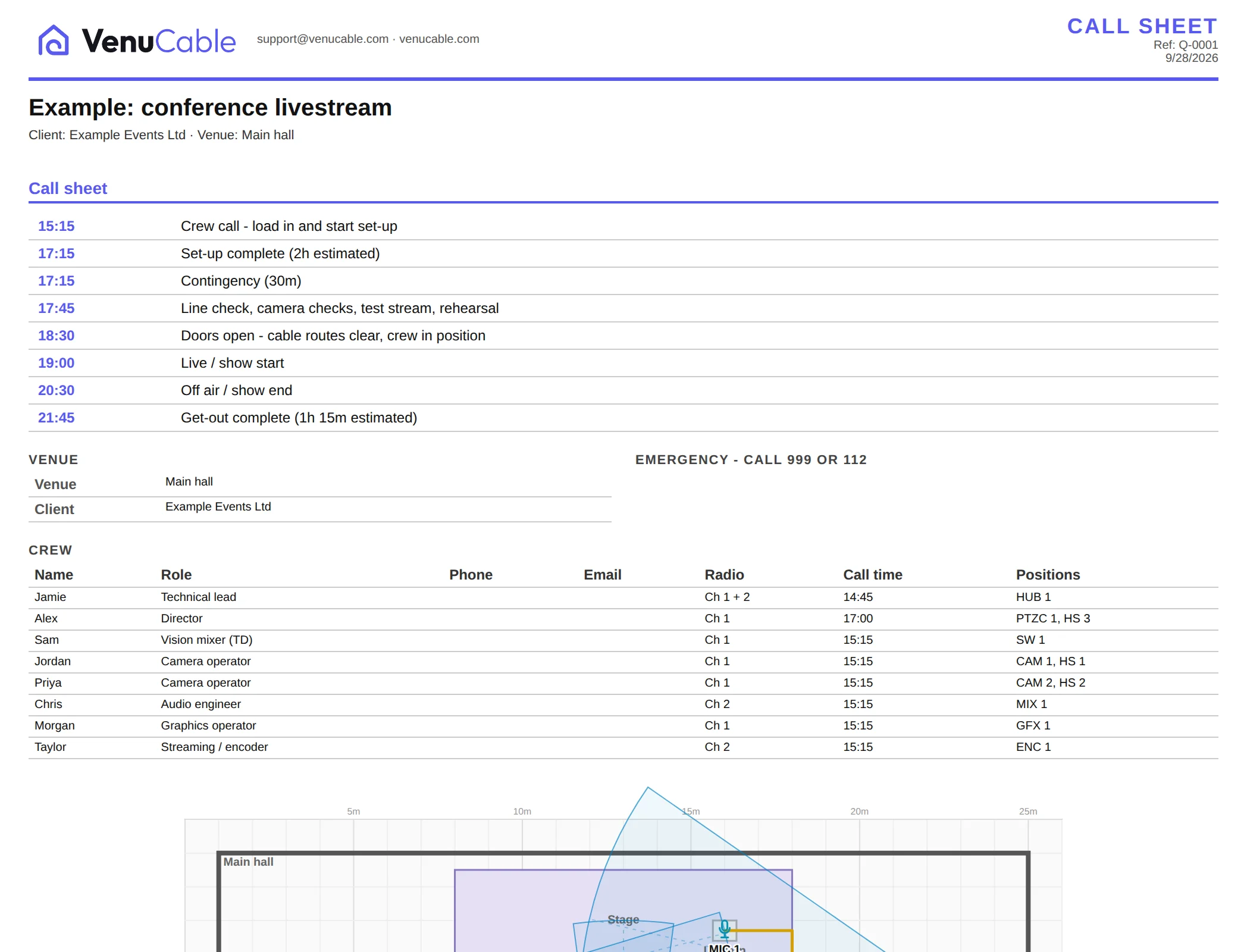Screen dimensions: 1247x952
Task: Click Set-up complete (2h estimated)
Action: click(280, 253)
